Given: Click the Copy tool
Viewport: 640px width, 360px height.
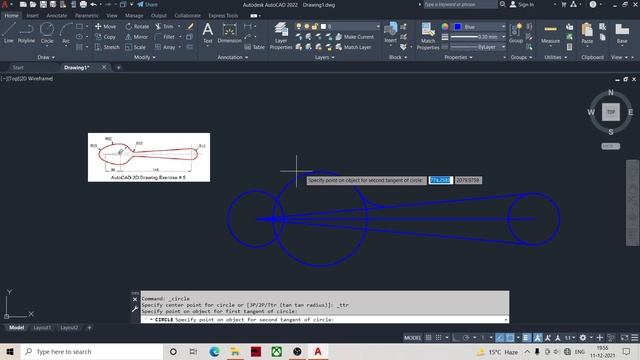Looking at the screenshot, I should [x=105, y=37].
